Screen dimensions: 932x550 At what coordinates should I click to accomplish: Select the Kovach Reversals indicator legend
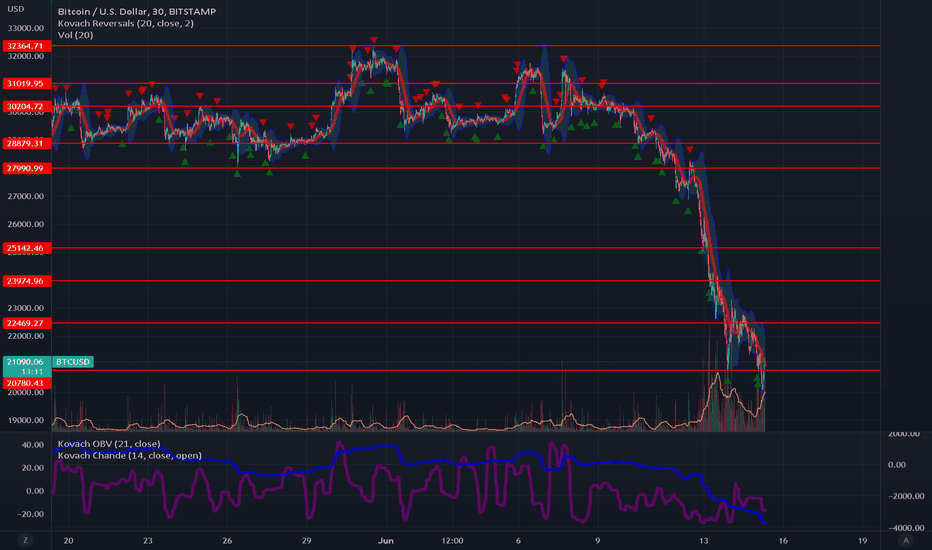point(125,23)
